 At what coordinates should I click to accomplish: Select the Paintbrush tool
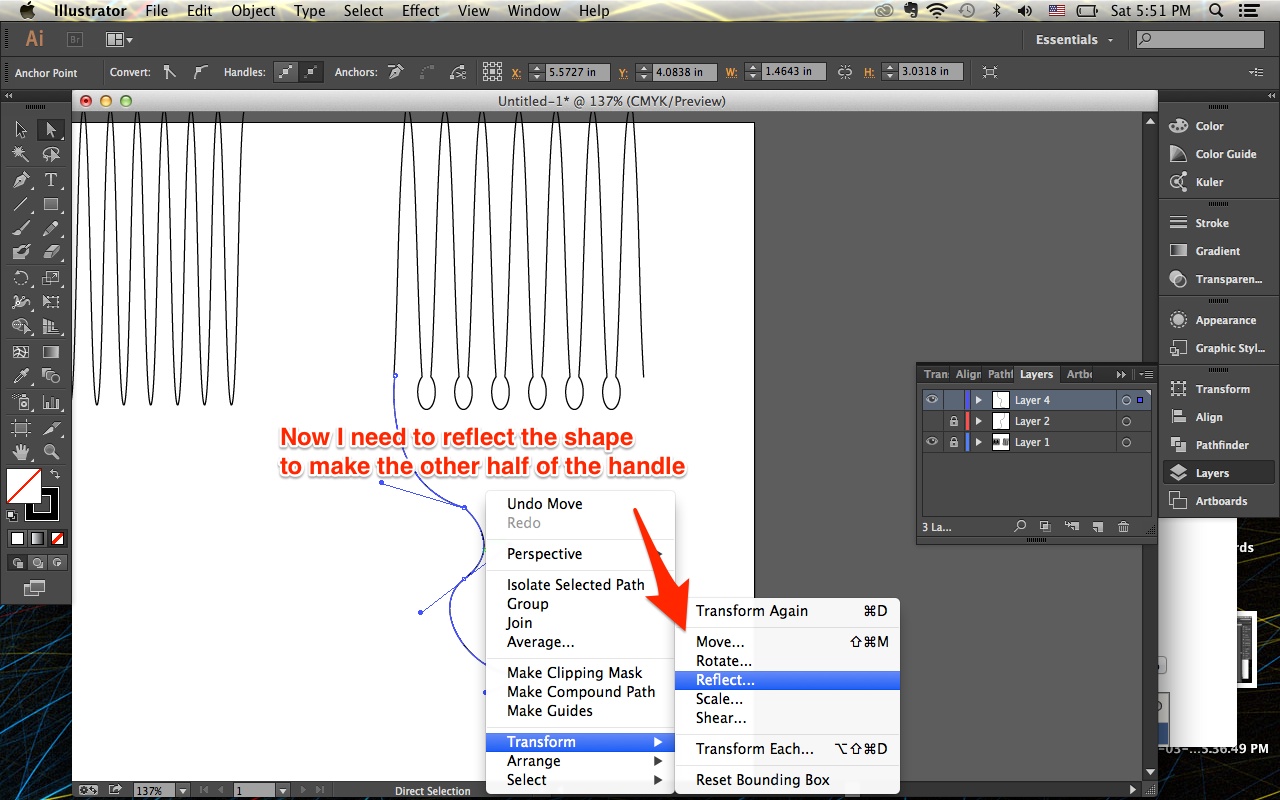(x=21, y=229)
